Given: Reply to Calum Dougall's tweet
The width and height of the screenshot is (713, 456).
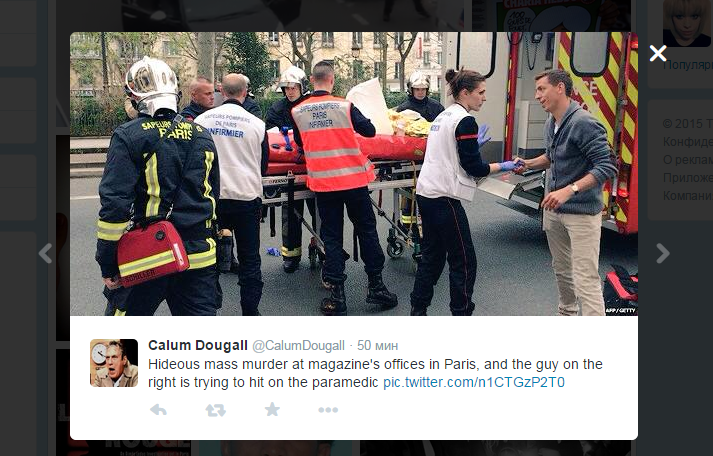Looking at the screenshot, I should coord(158,410).
